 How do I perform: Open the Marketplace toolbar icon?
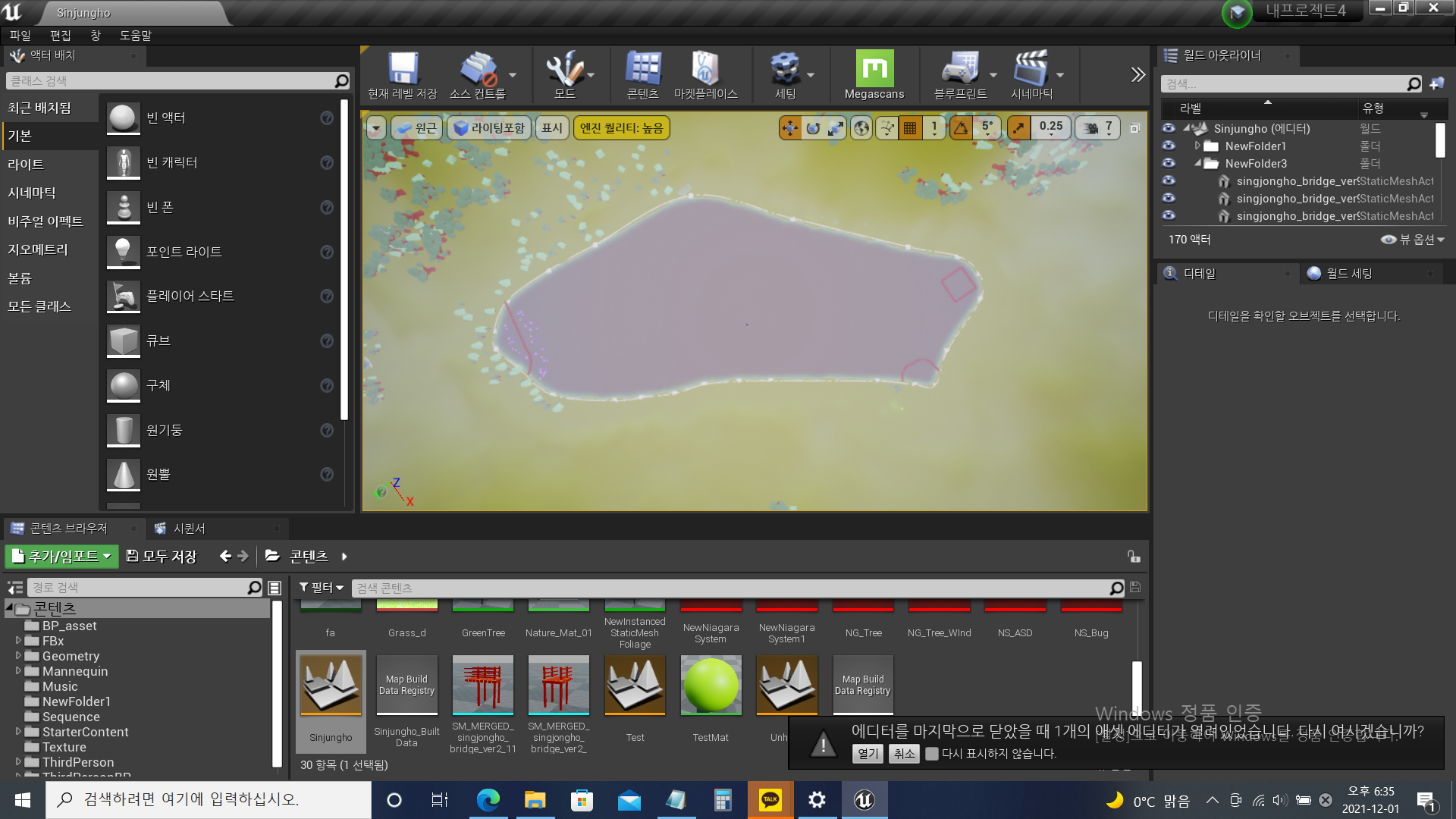(705, 70)
